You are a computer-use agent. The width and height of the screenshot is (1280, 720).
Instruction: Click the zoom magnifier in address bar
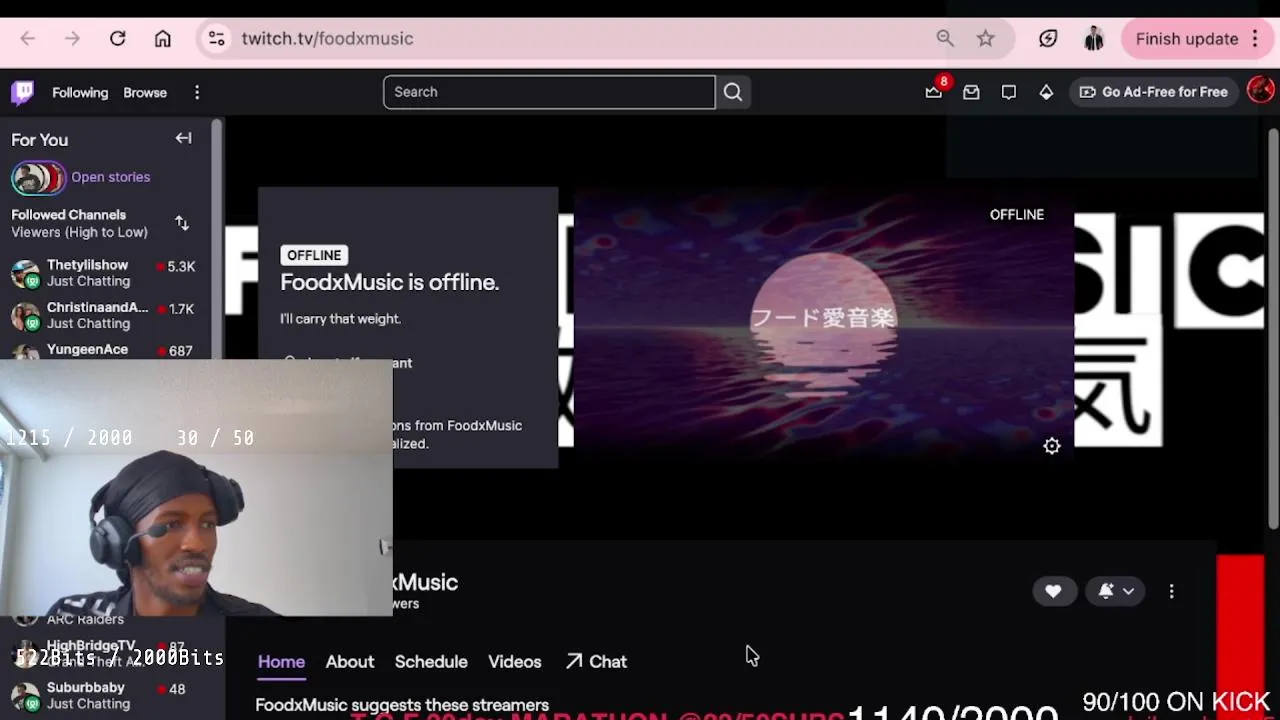(945, 38)
